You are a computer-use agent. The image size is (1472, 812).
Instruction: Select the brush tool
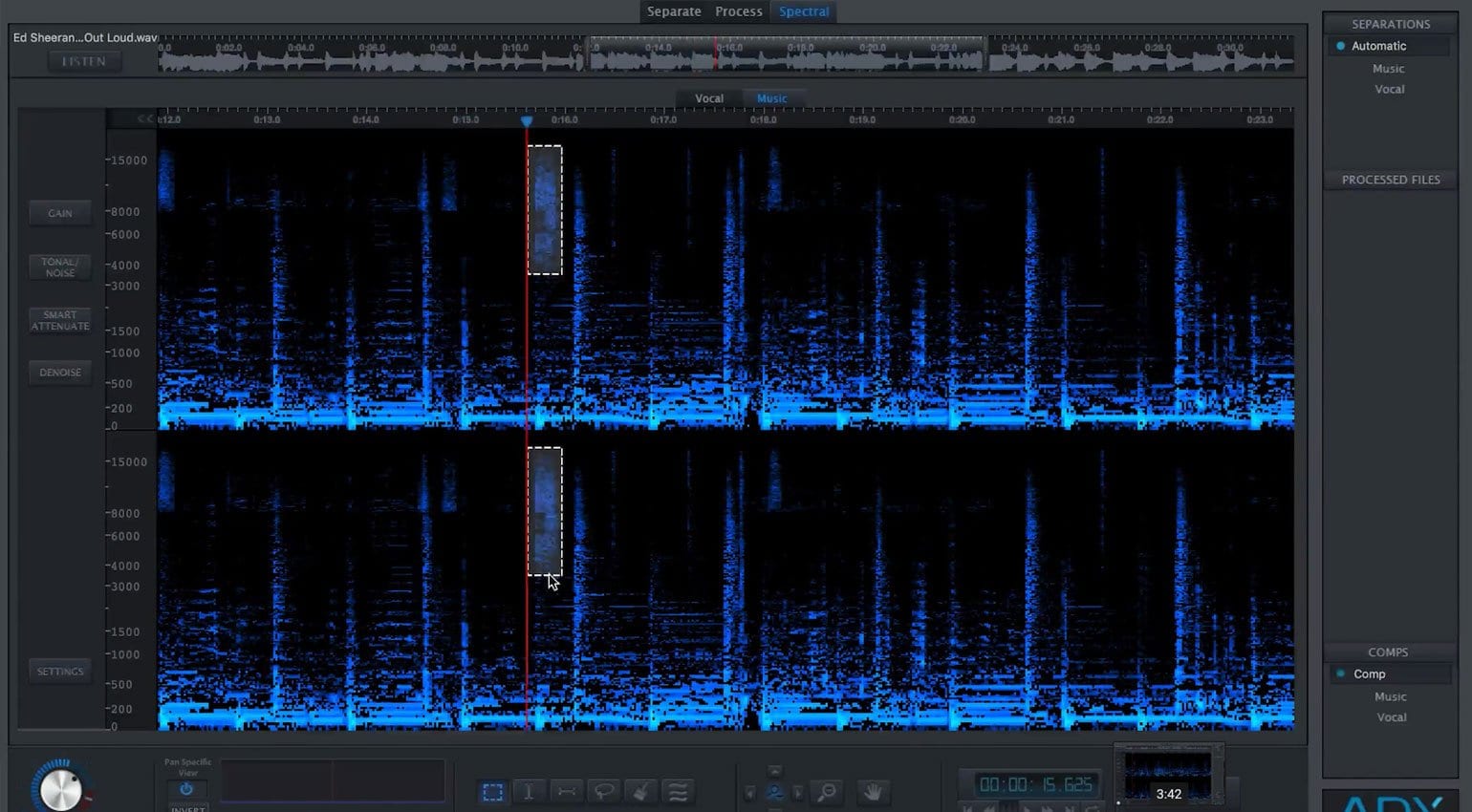[x=641, y=791]
